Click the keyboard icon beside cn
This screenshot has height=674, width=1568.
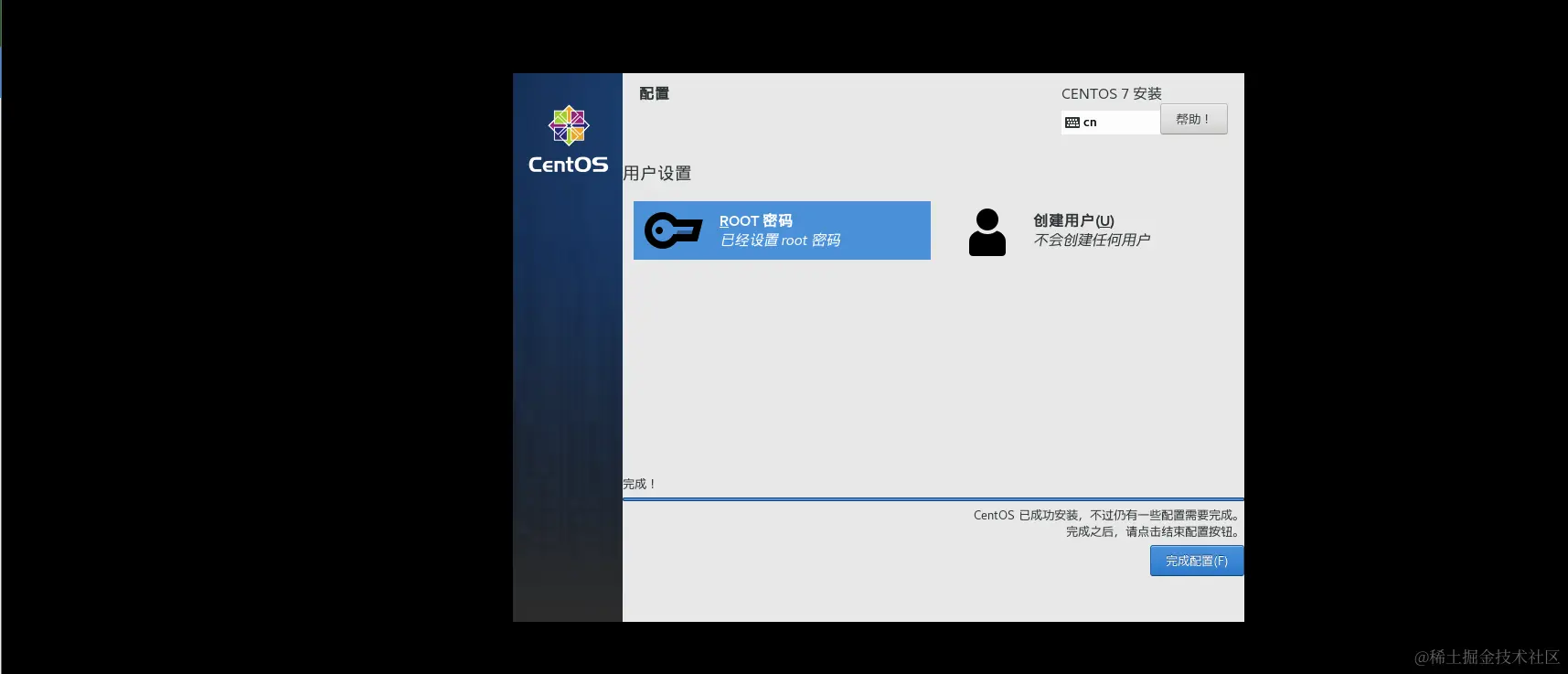1072,123
